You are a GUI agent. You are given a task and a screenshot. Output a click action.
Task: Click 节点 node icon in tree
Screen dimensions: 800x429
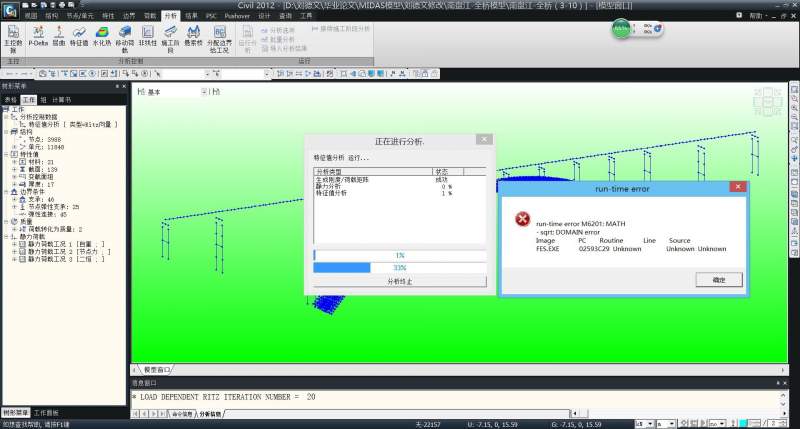coord(22,139)
